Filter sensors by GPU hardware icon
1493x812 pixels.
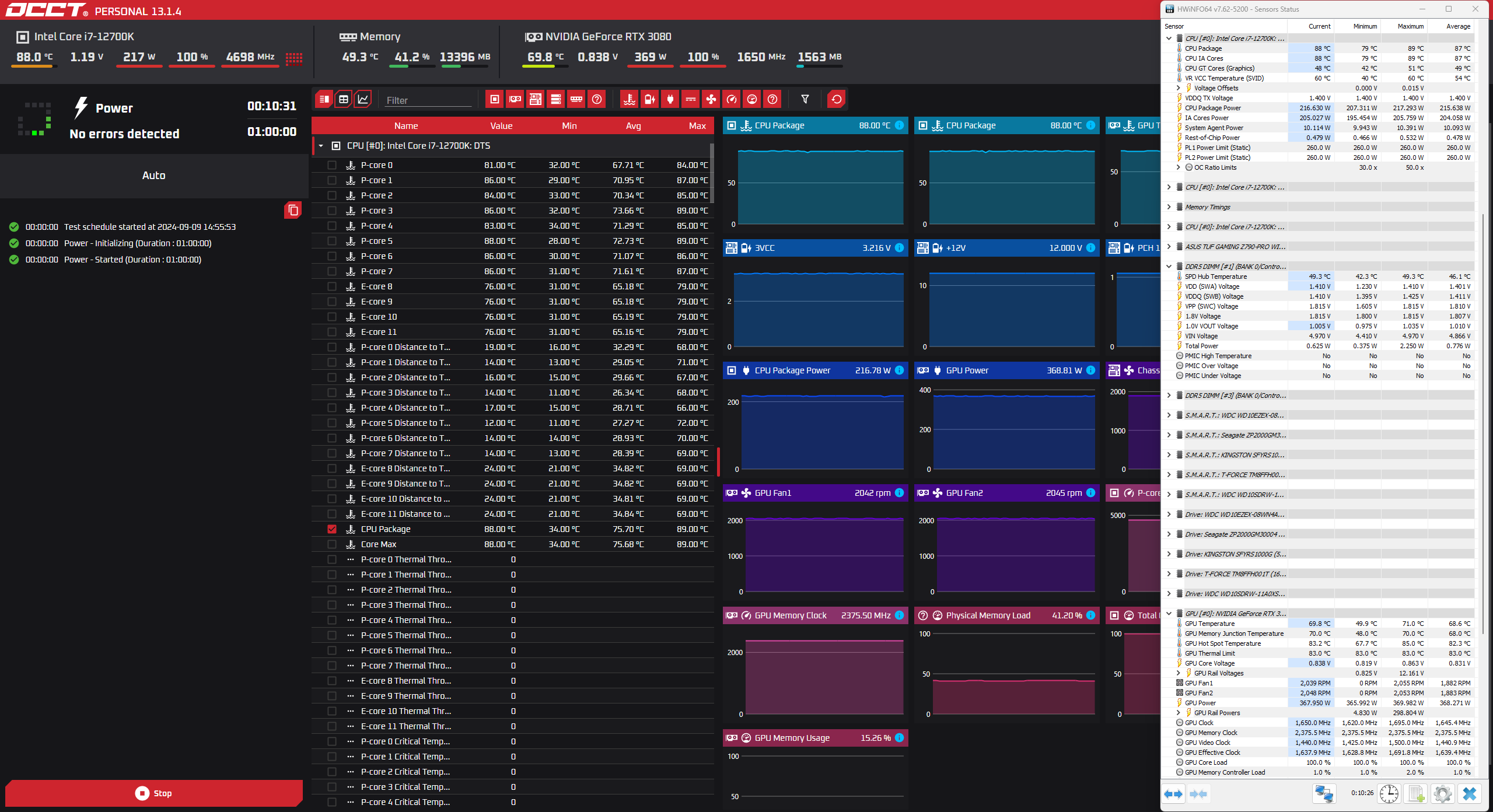[515, 99]
